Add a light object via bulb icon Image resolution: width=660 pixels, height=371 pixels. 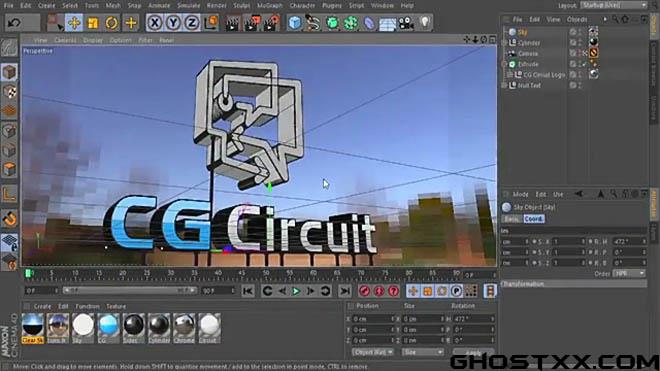[x=425, y=22]
